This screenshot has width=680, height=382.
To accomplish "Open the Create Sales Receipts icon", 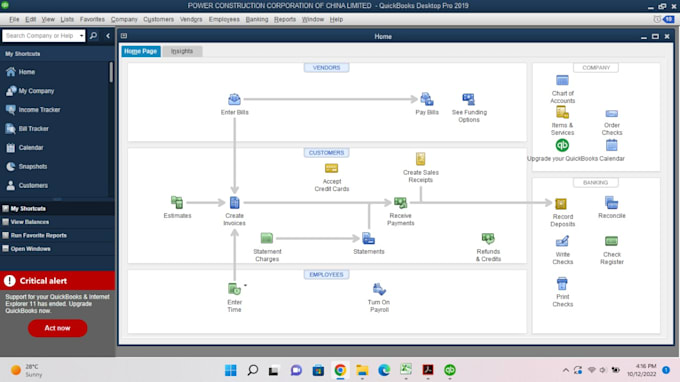I will click(420, 159).
